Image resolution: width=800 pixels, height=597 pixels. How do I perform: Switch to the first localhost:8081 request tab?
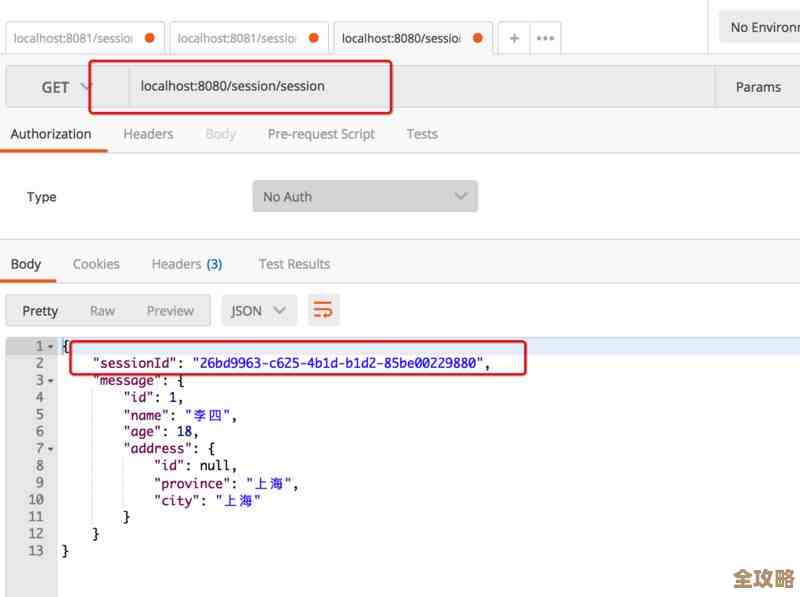pyautogui.click(x=73, y=38)
